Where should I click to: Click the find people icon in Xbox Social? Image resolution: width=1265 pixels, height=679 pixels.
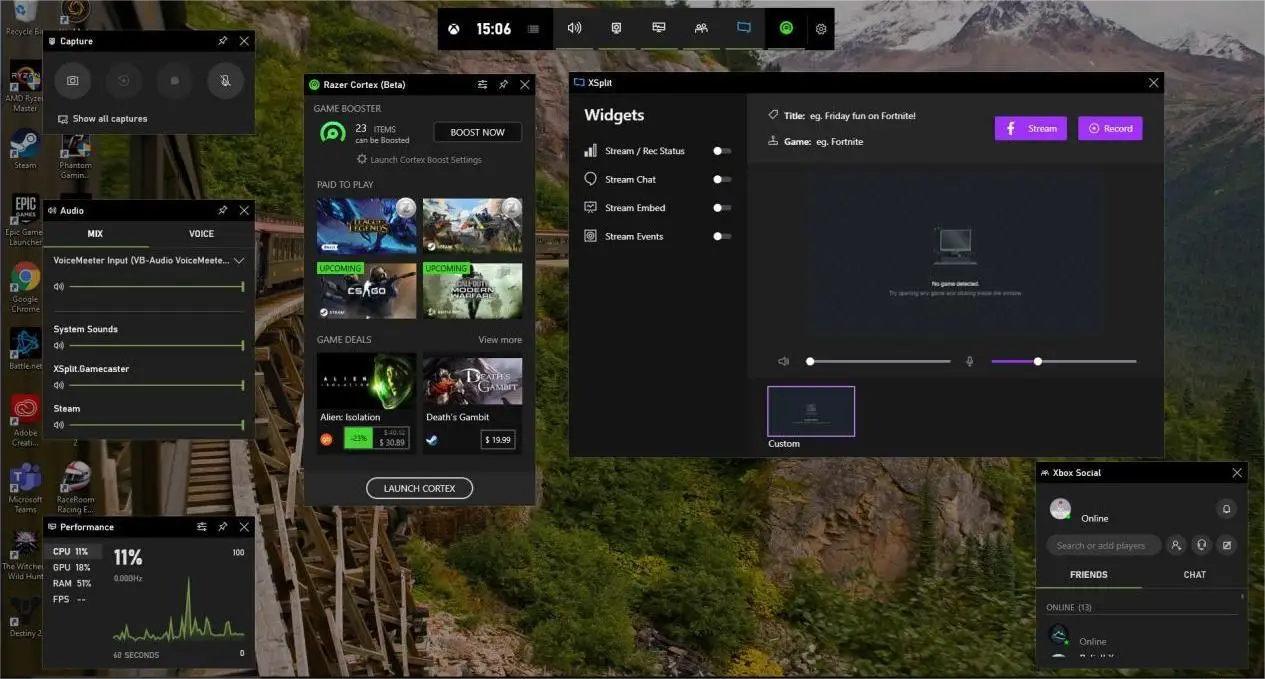tap(1176, 545)
